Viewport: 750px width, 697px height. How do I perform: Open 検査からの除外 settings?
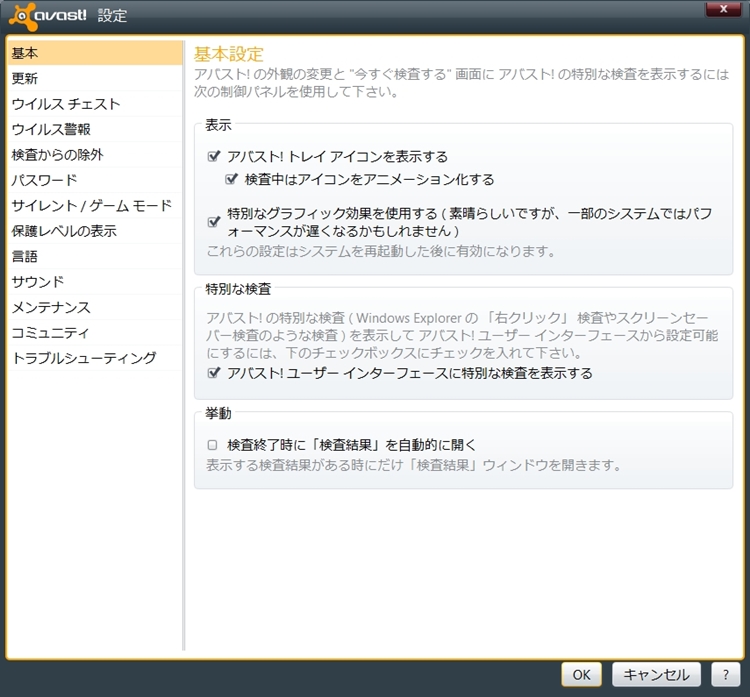tap(95, 155)
